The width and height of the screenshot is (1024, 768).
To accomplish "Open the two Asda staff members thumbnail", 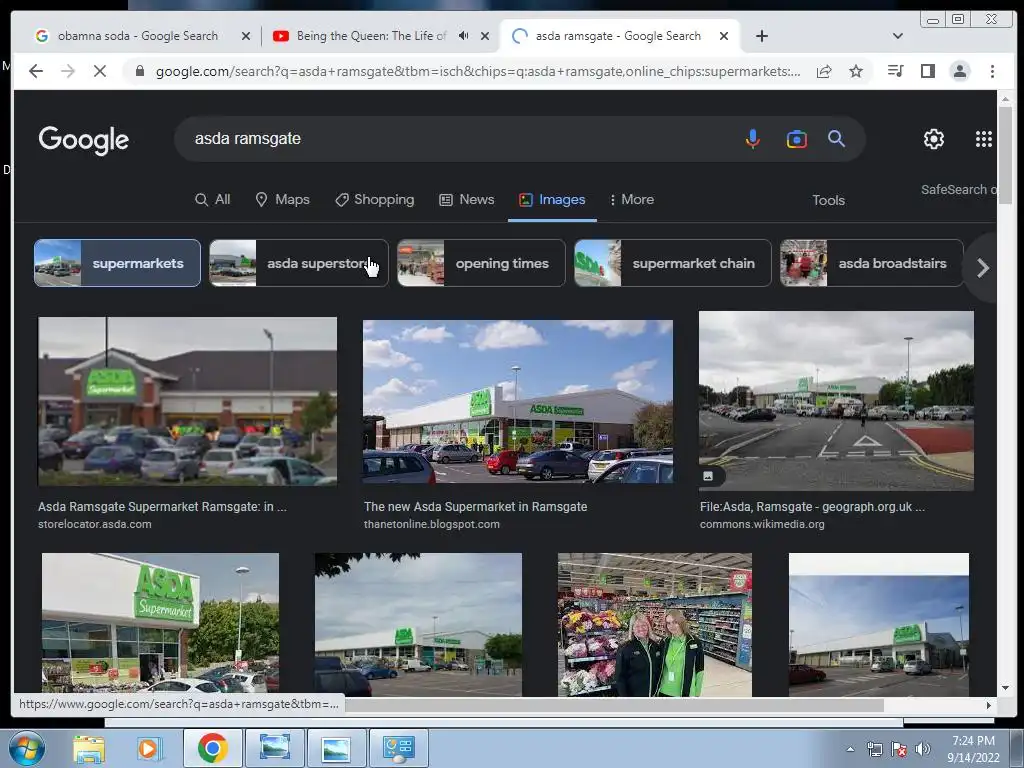I will (654, 624).
